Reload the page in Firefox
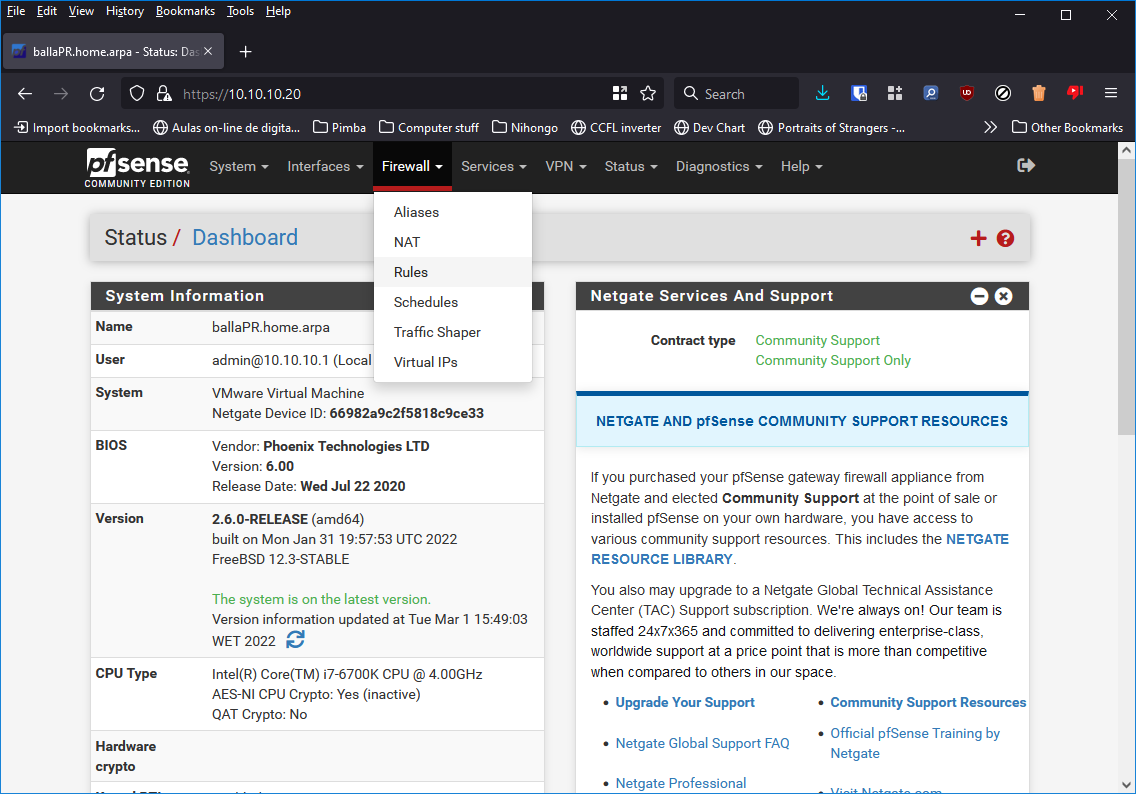 (97, 94)
